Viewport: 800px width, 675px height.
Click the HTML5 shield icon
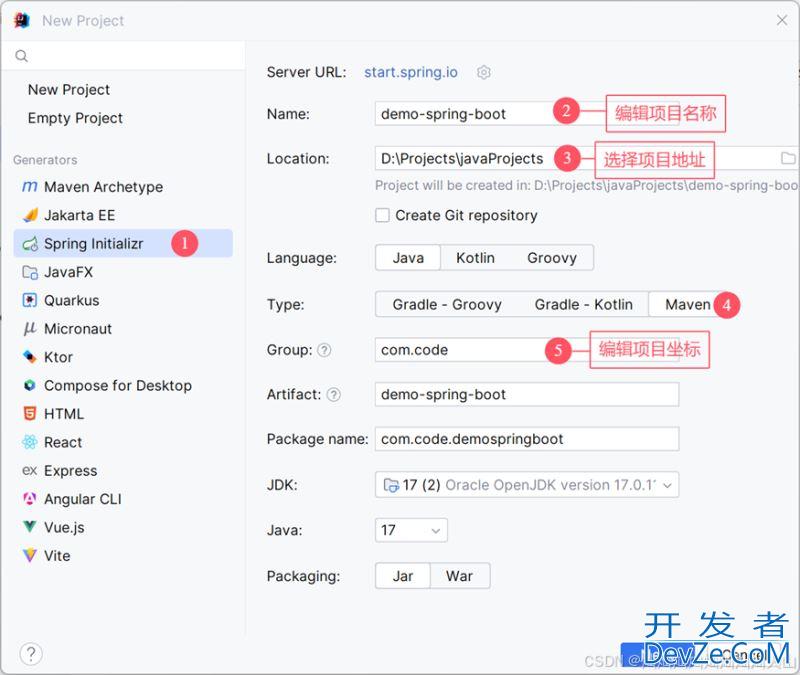pos(30,414)
